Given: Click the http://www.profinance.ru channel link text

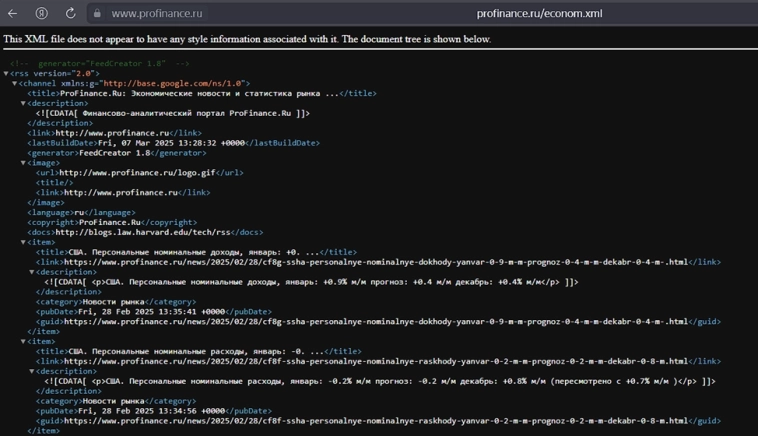Looking at the screenshot, I should (x=112, y=133).
